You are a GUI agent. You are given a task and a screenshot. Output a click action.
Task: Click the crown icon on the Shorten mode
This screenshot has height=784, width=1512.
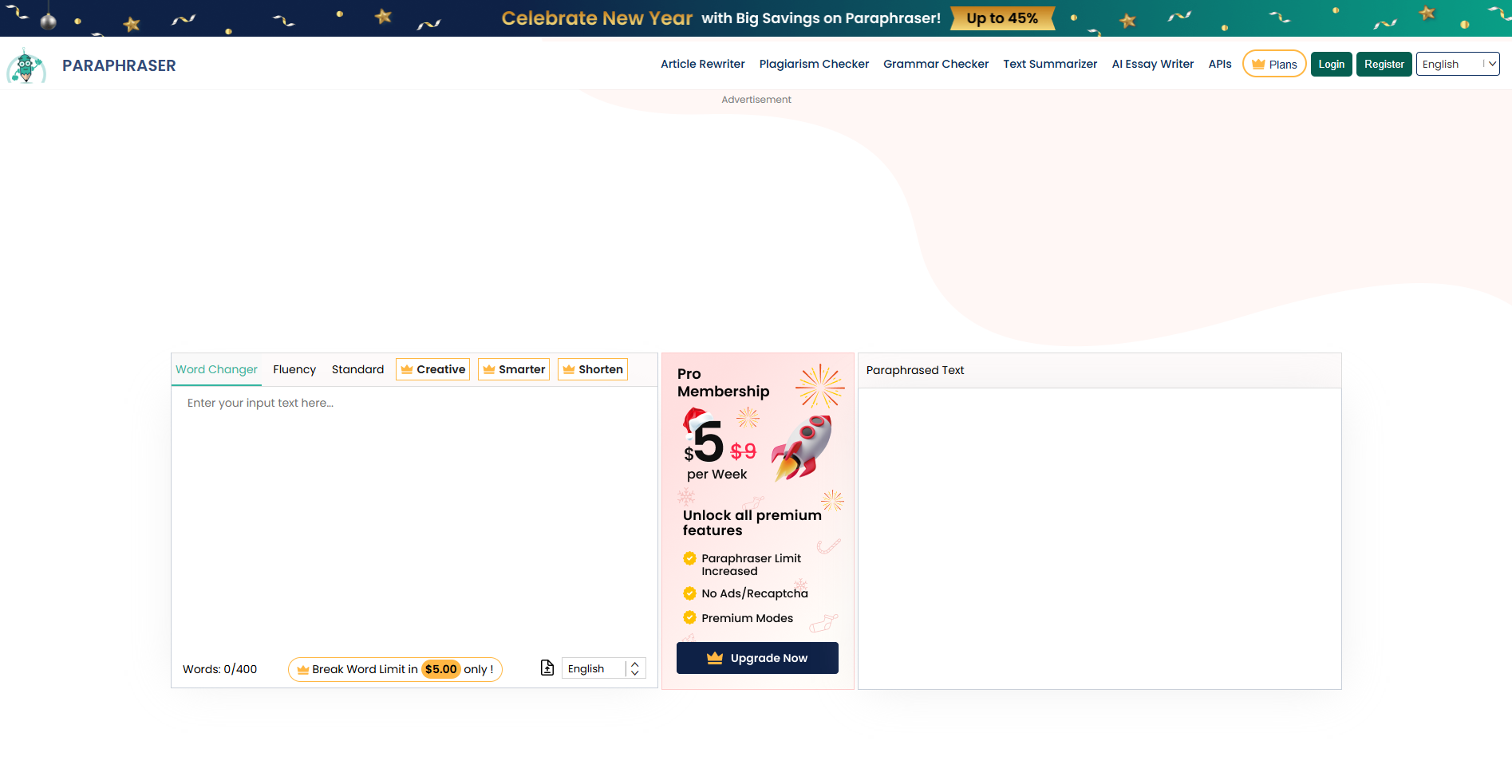pyautogui.click(x=569, y=369)
